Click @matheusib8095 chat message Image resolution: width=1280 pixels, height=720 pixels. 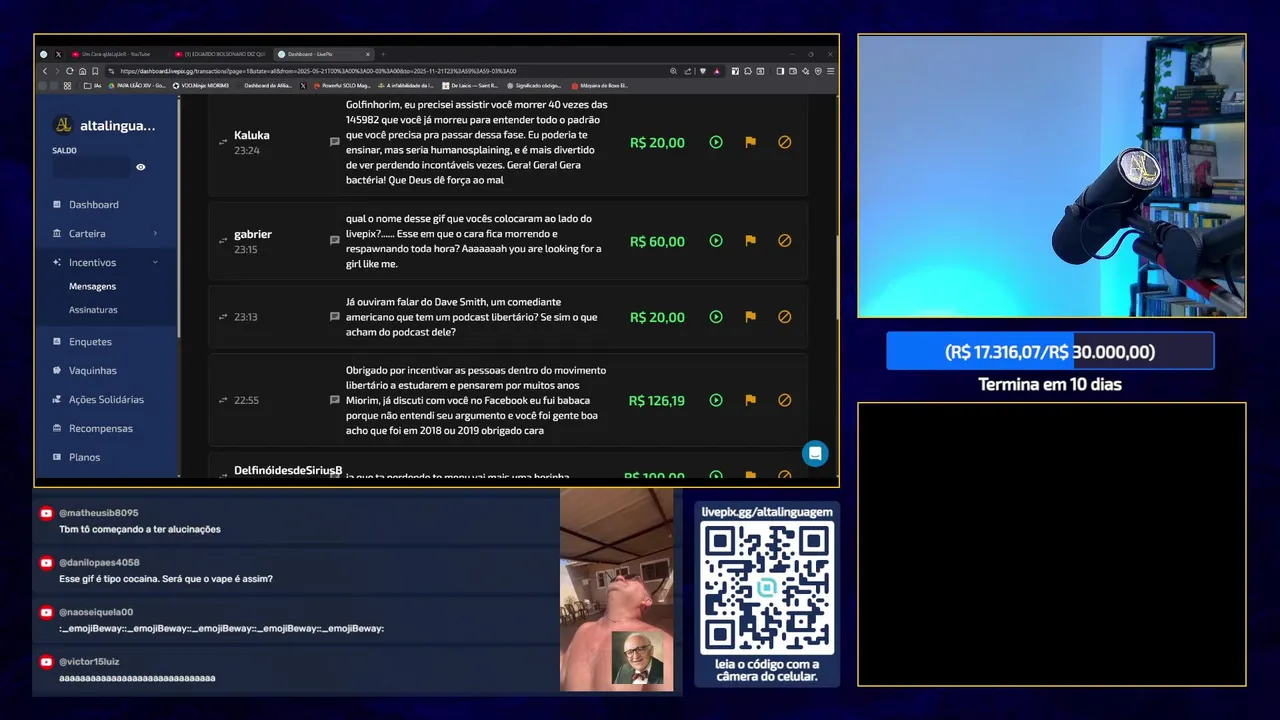296,521
